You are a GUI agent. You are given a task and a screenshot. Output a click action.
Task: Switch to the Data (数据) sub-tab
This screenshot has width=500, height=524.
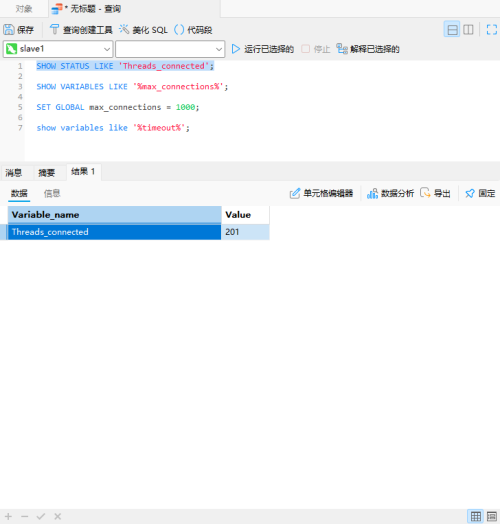tap(19, 193)
